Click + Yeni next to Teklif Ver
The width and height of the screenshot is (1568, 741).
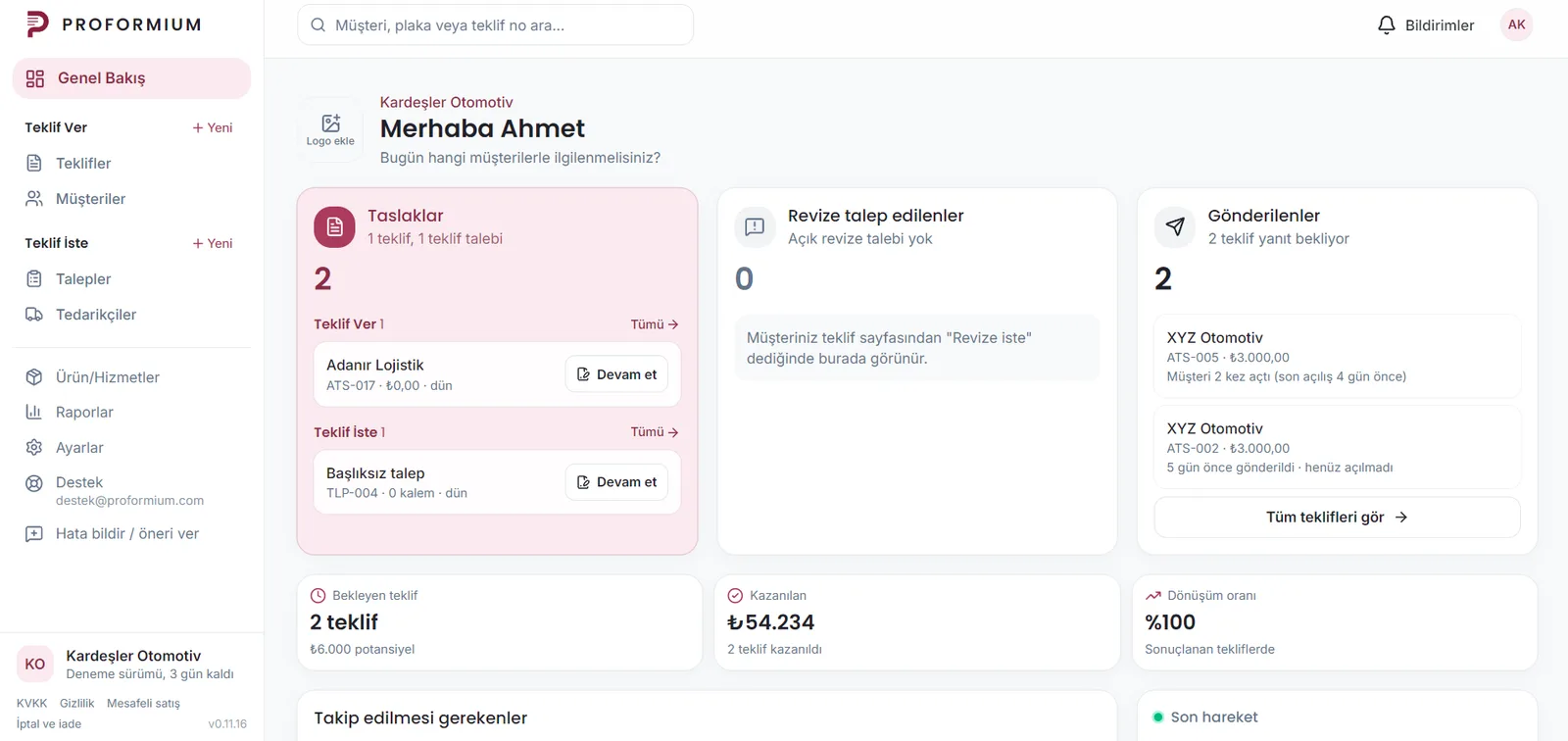tap(213, 127)
